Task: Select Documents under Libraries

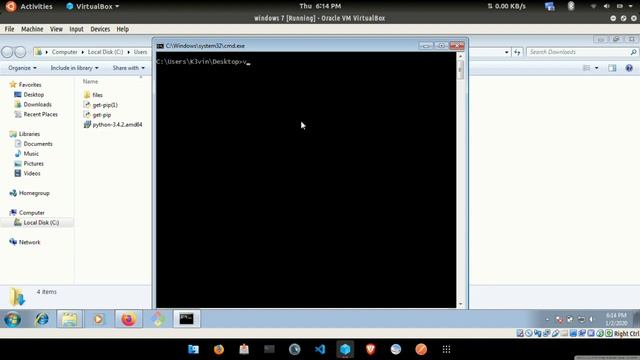Action: (x=38, y=144)
